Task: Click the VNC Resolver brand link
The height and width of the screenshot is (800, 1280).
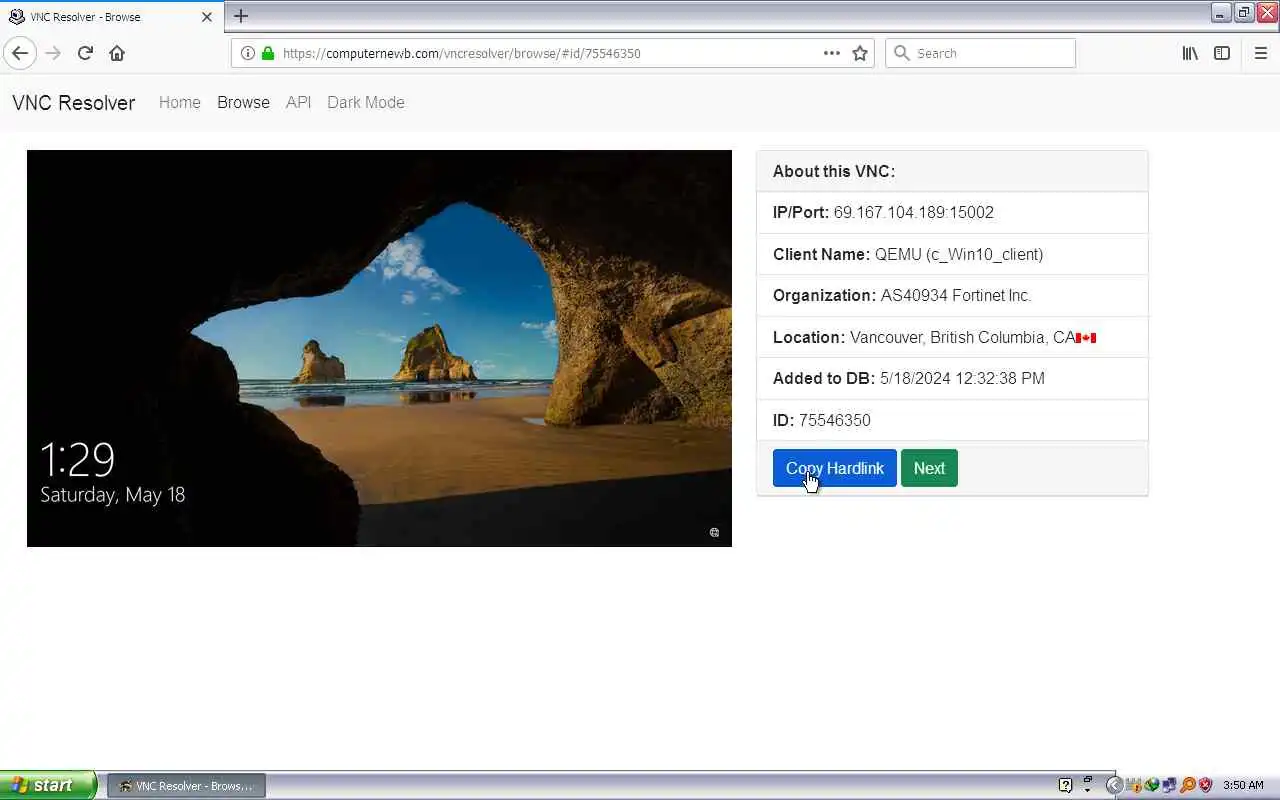Action: (73, 102)
